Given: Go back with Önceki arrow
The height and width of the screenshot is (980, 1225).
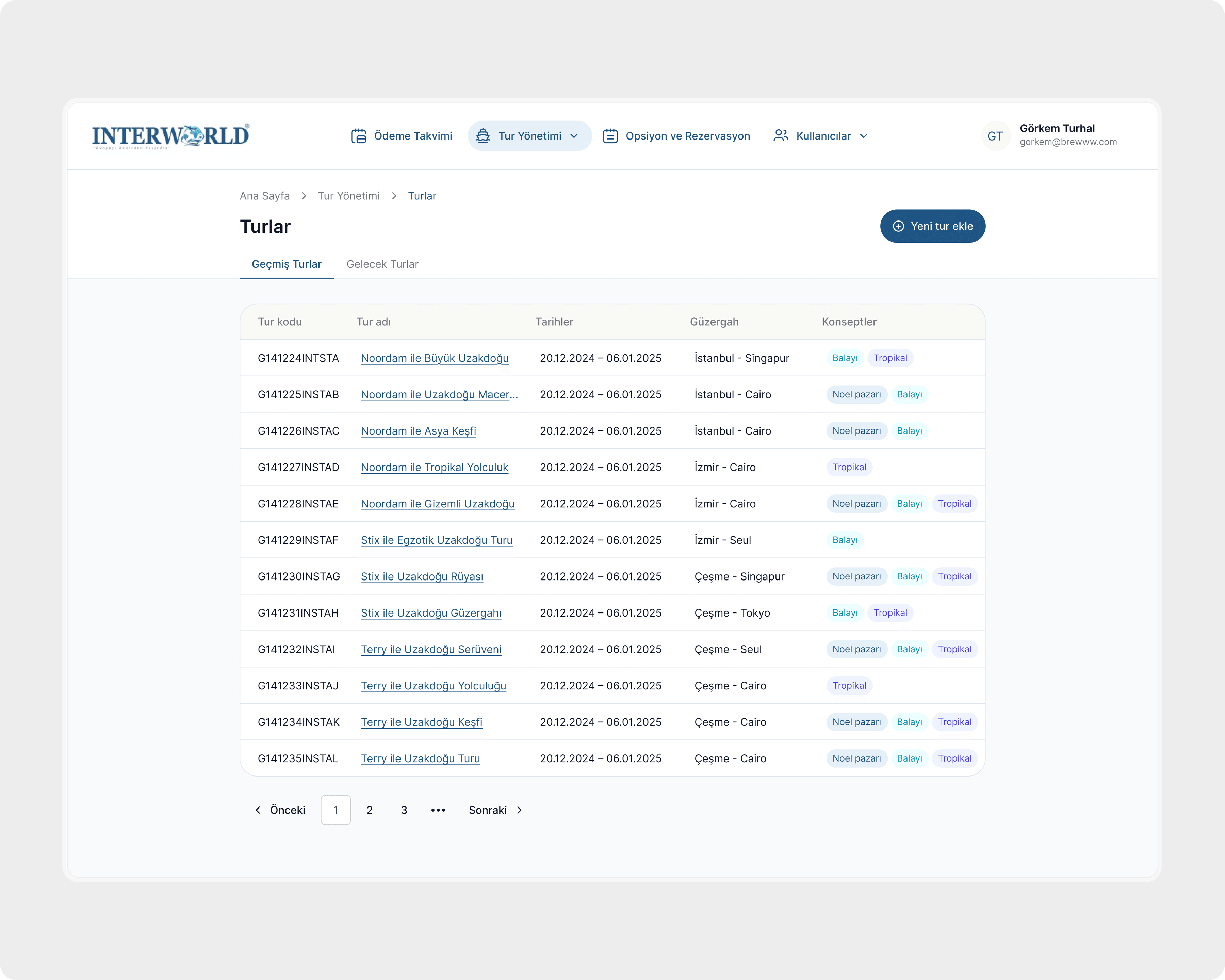Looking at the screenshot, I should [x=258, y=810].
